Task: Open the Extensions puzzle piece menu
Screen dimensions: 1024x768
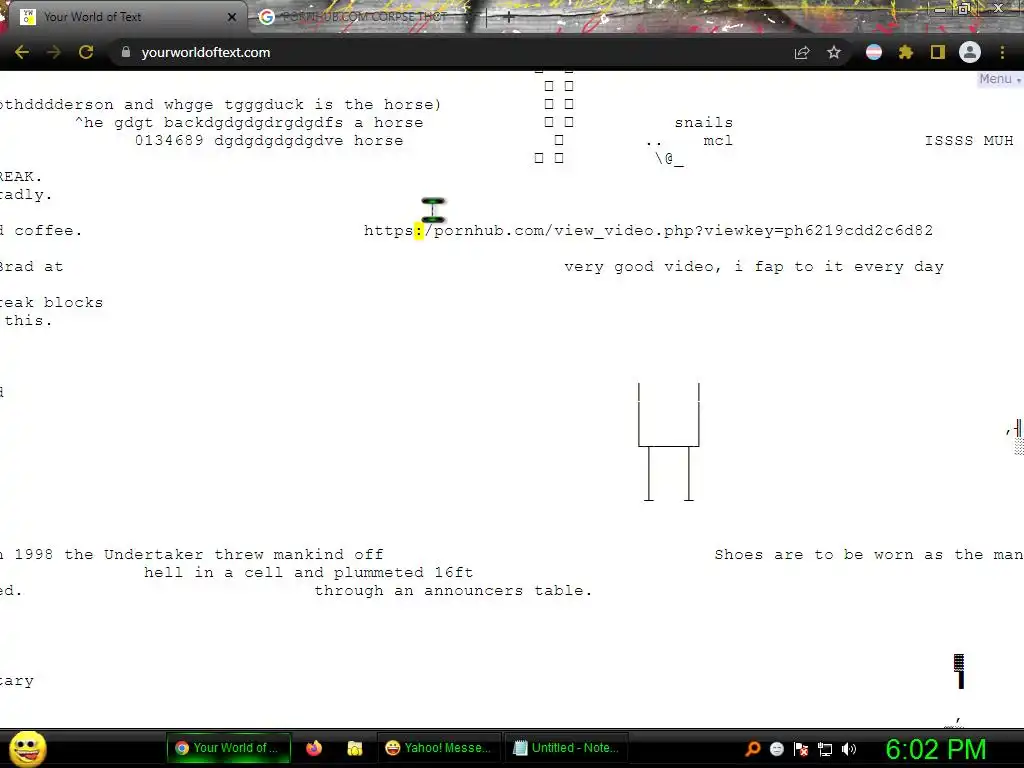Action: (906, 52)
